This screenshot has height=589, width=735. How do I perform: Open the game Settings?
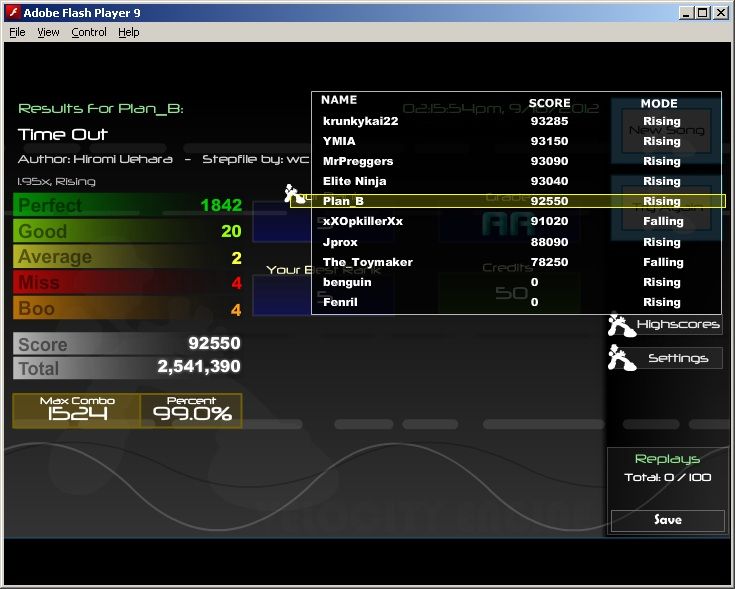678,358
